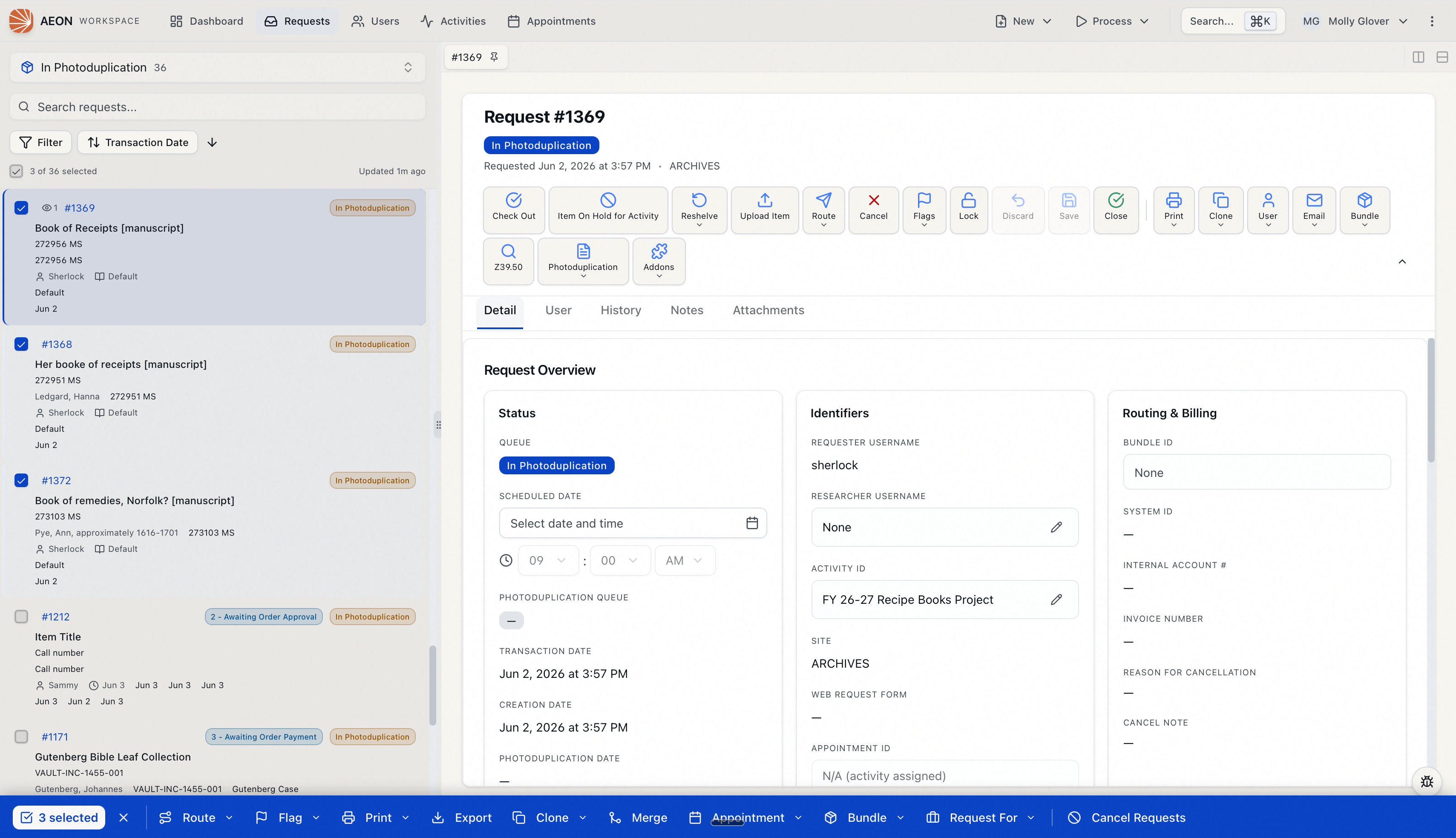Edit Activity ID with pencil icon

[x=1056, y=600]
